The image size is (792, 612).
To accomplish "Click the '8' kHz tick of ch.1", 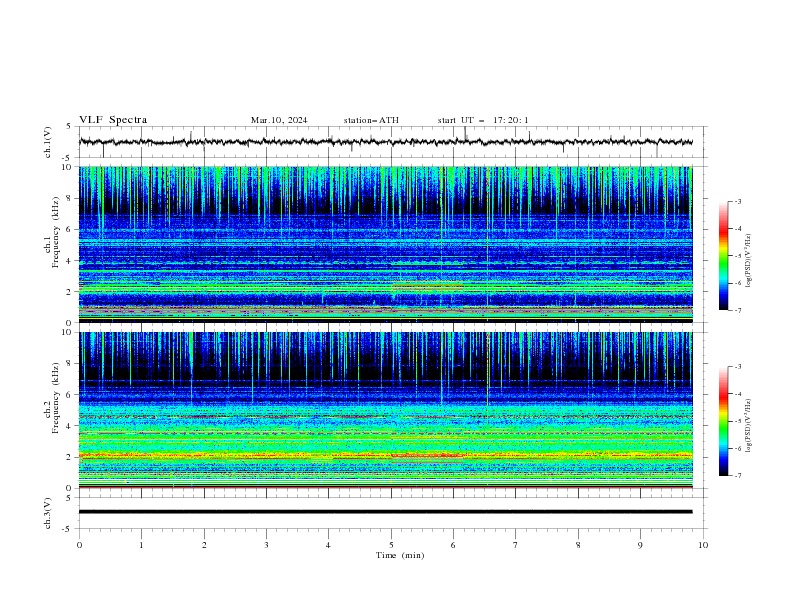I will pos(70,198).
